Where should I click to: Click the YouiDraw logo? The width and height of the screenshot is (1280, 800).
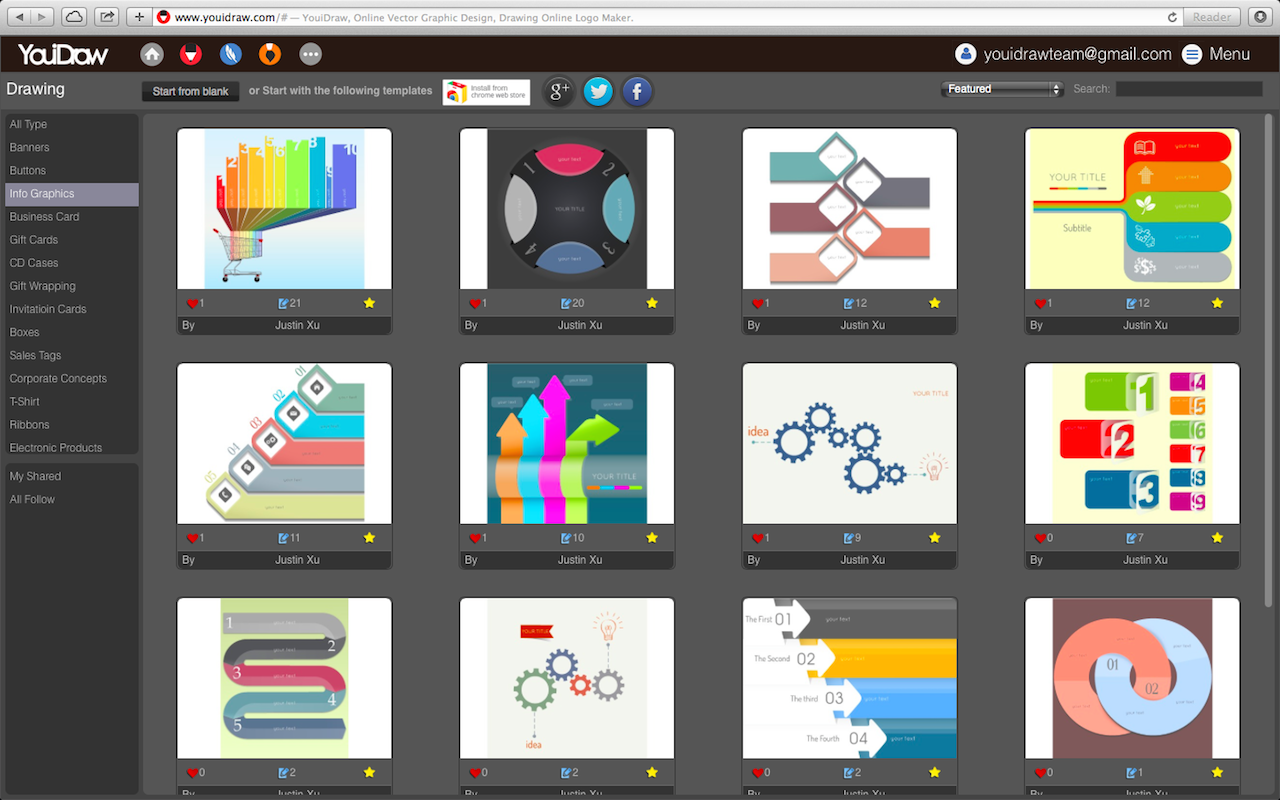(62, 54)
